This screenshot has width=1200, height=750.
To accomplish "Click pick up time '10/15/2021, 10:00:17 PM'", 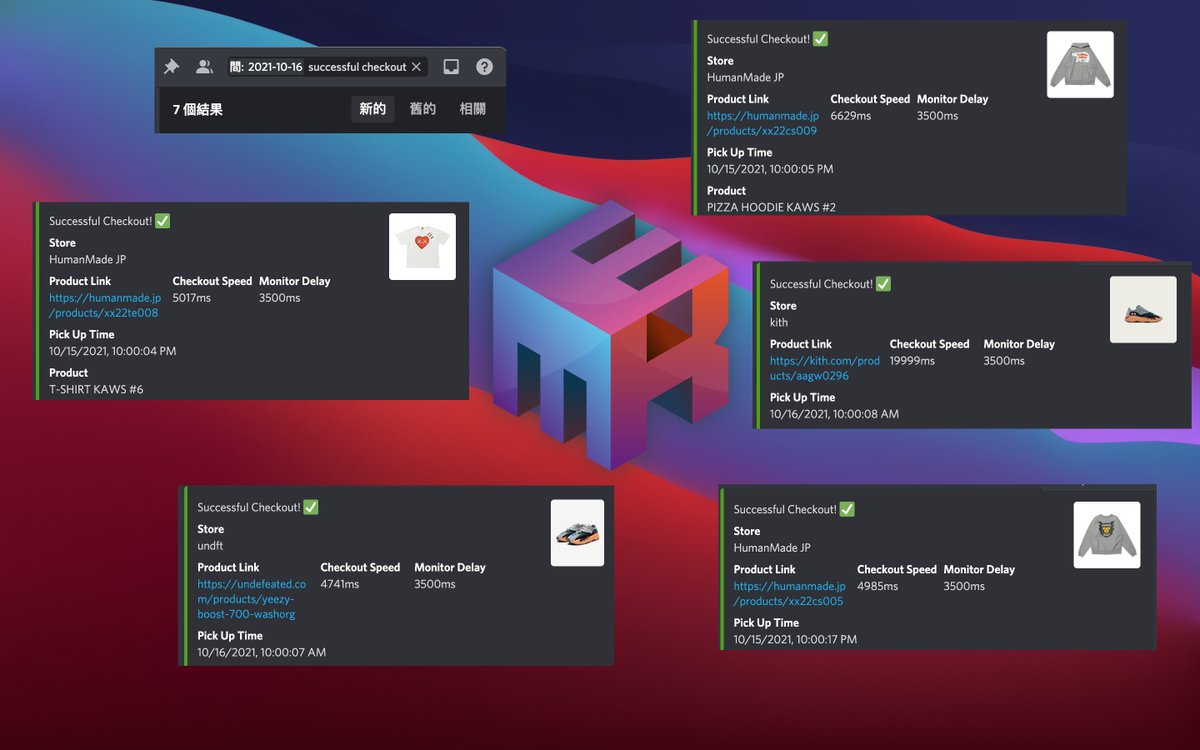I will (x=795, y=639).
